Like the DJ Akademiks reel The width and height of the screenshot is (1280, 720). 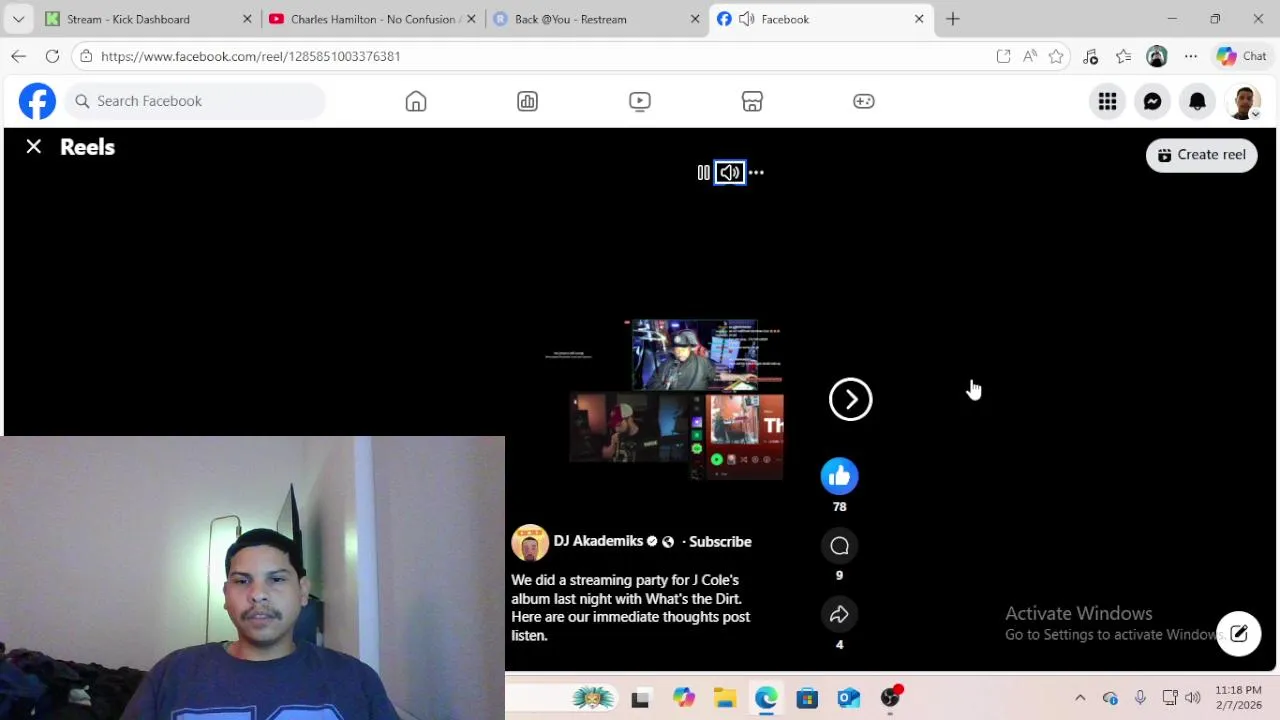click(x=840, y=476)
